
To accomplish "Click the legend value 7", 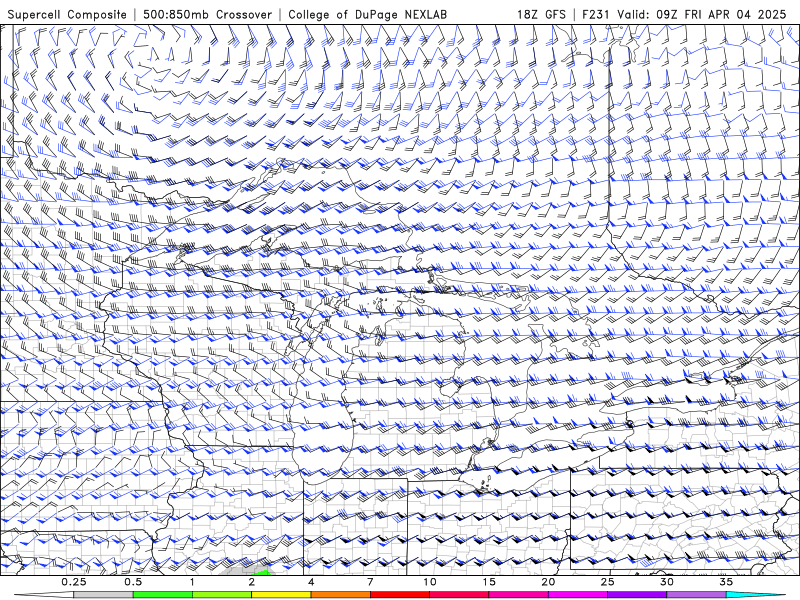I will tap(370, 582).
